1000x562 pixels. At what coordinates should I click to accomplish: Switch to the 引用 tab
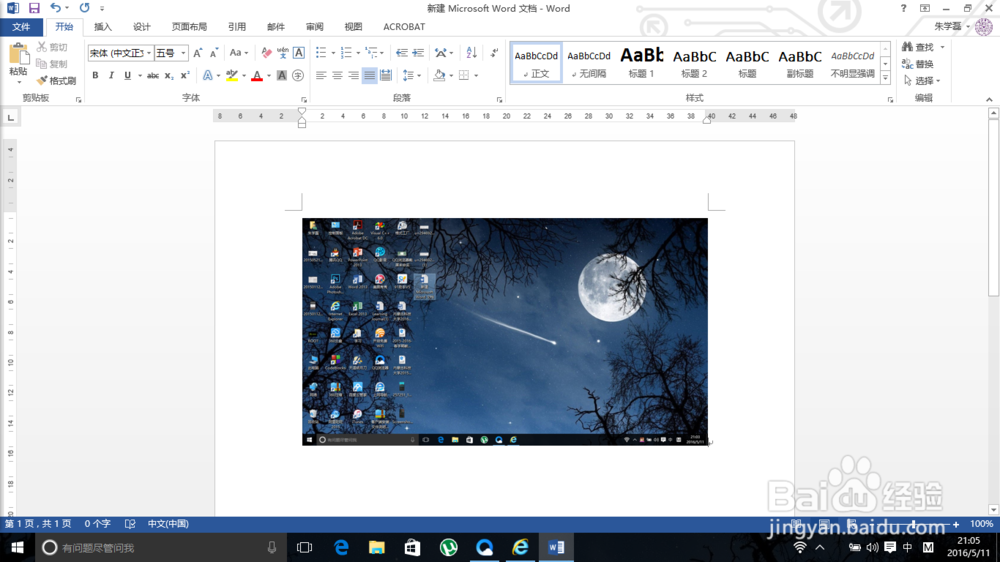(x=237, y=27)
